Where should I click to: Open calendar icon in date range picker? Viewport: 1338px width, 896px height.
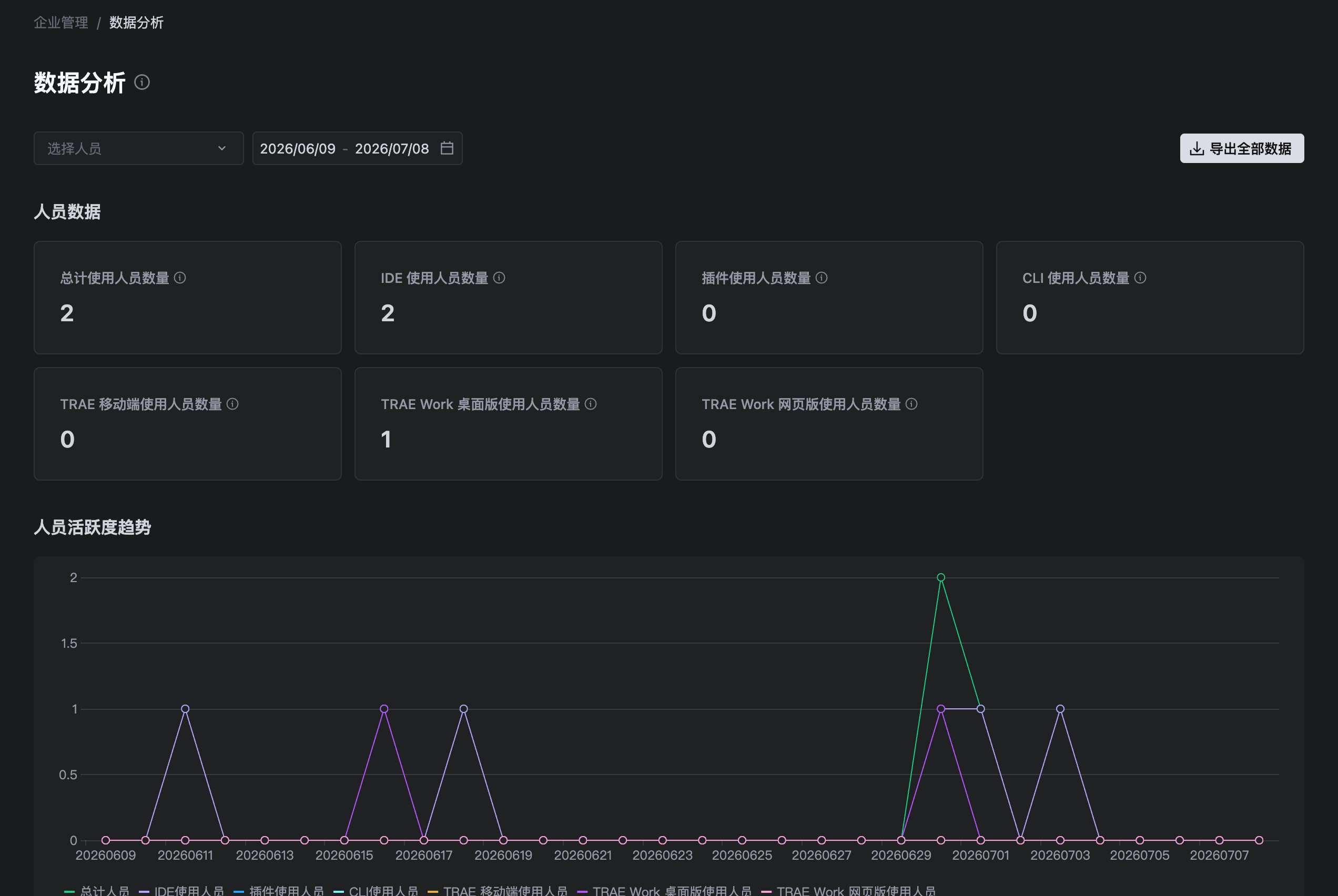pos(447,148)
